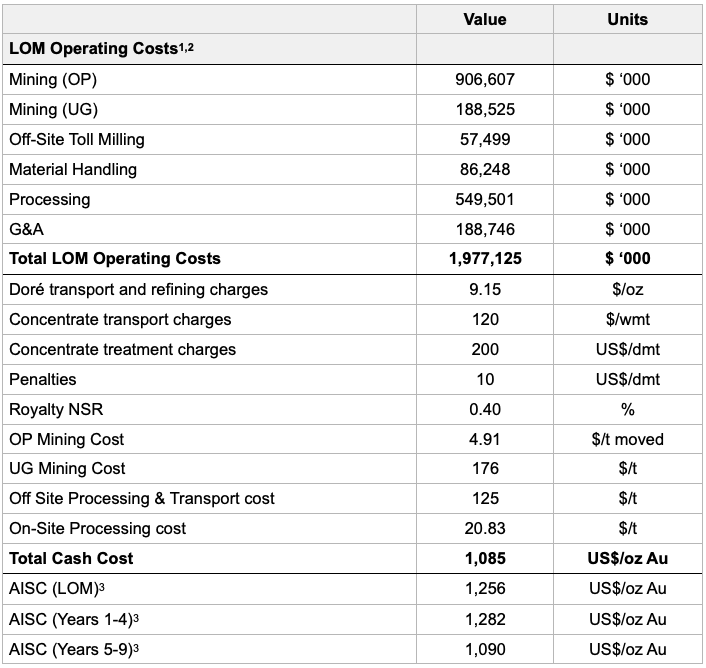Select the total value 1,977,125
This screenshot has height=668, width=706.
[485, 259]
